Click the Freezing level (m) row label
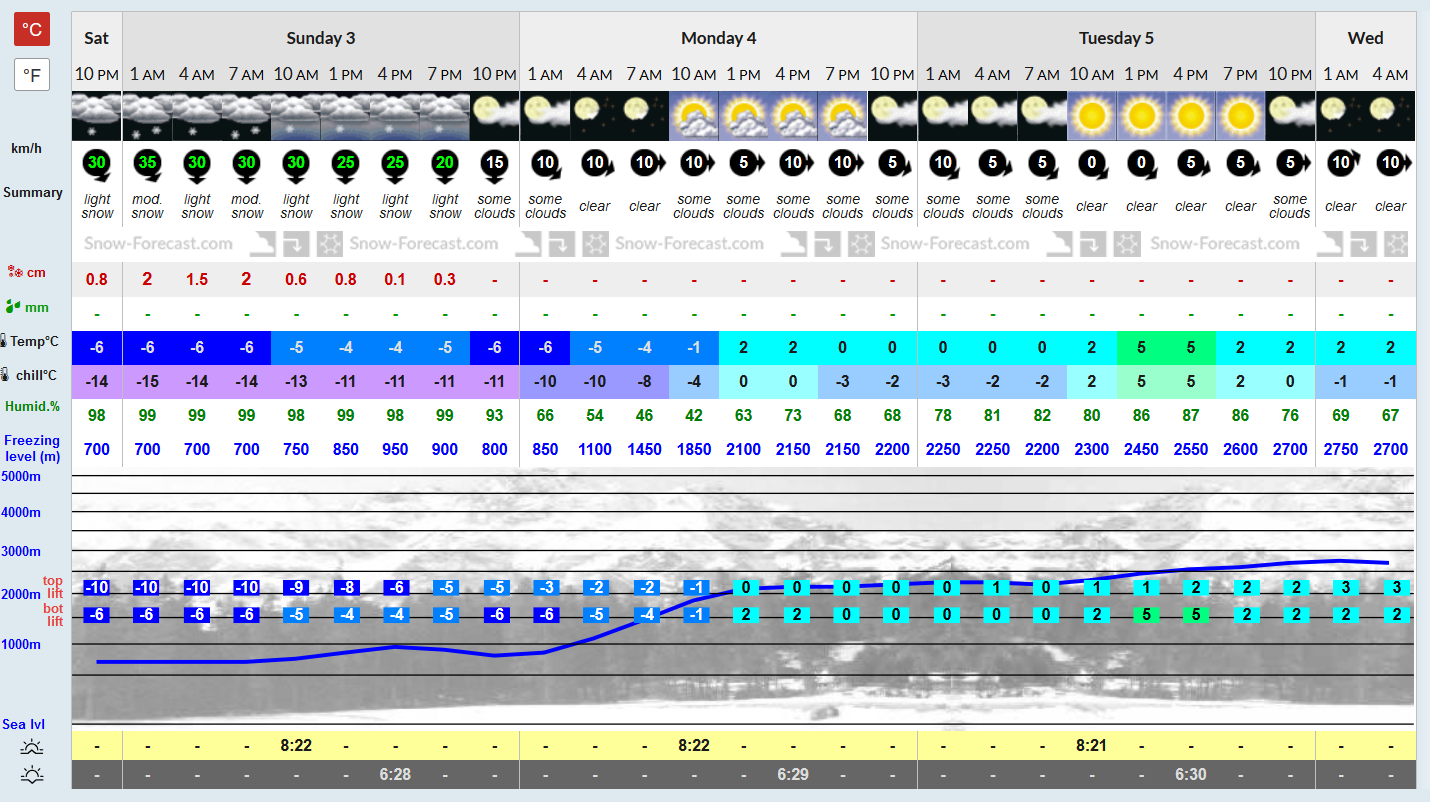The width and height of the screenshot is (1430, 802). pos(32,448)
